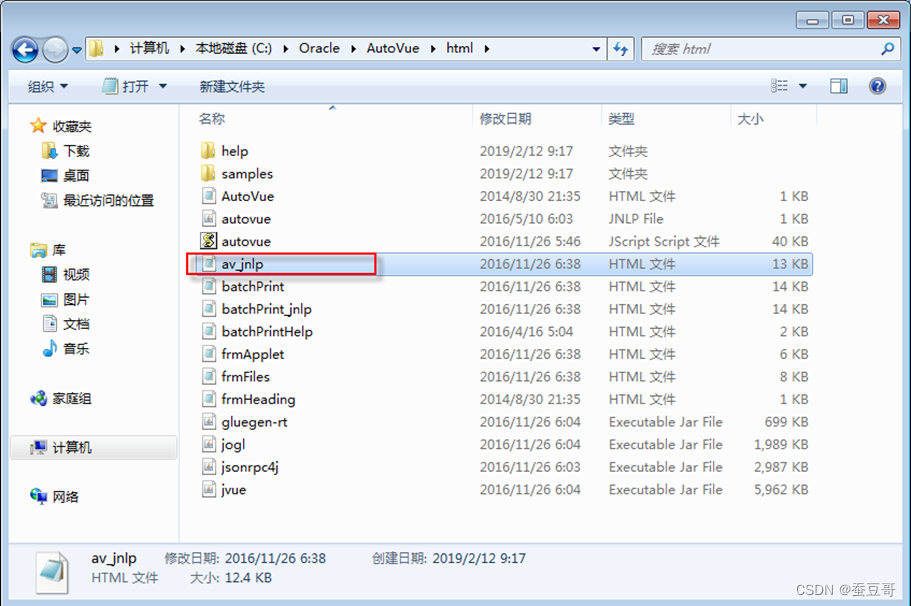Select the 音乐 music library icon
911x606 pixels.
[x=50, y=348]
